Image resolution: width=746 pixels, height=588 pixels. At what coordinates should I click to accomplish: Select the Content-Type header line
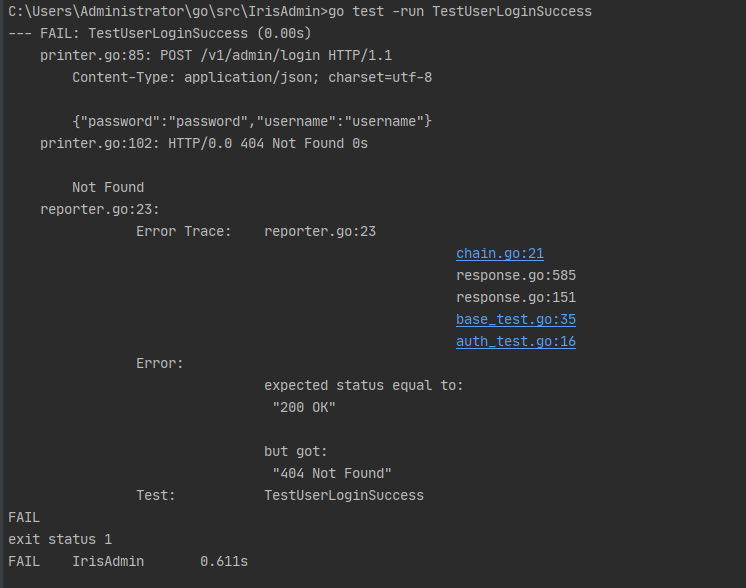pos(252,77)
